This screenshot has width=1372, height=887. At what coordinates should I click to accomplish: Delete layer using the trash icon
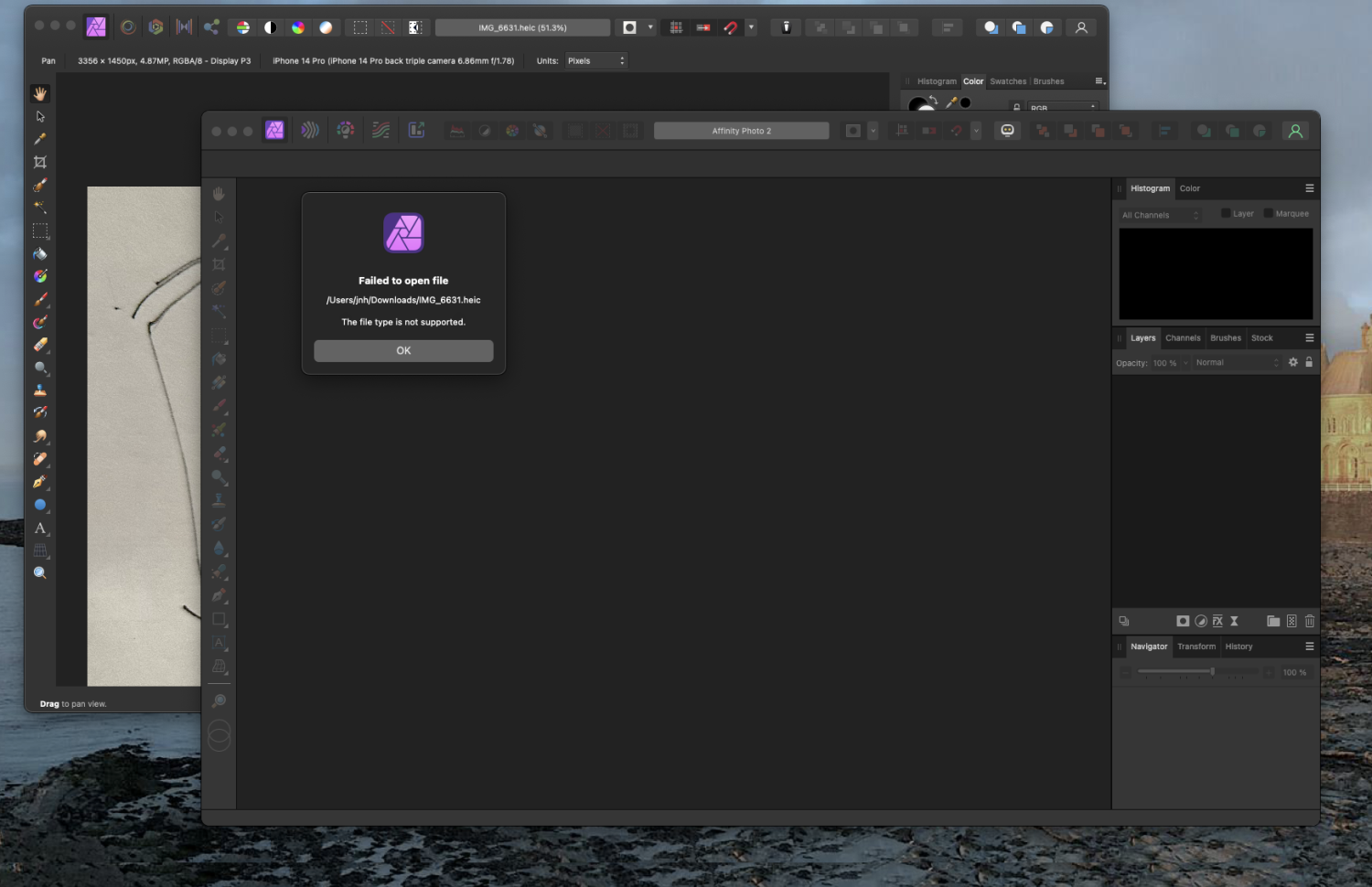pos(1310,621)
